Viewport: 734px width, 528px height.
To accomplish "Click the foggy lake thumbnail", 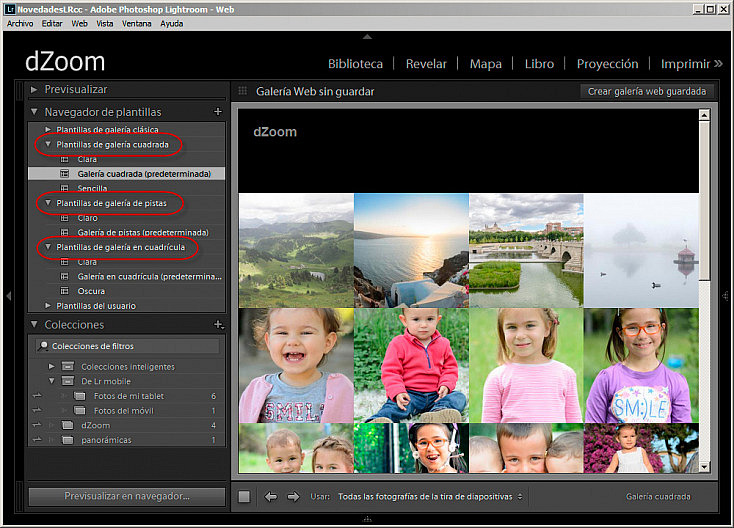I will [641, 250].
